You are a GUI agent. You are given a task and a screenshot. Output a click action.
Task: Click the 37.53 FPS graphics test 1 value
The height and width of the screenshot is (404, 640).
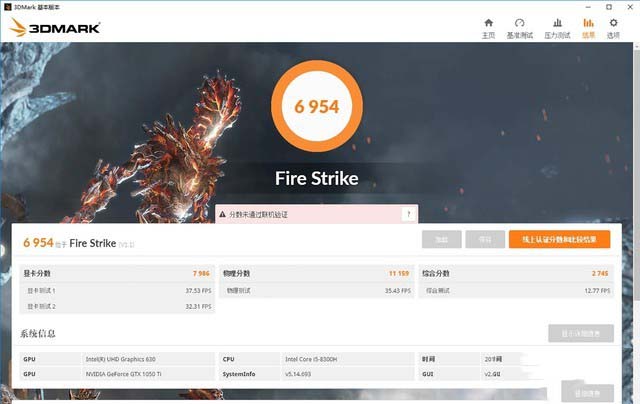[x=198, y=291]
